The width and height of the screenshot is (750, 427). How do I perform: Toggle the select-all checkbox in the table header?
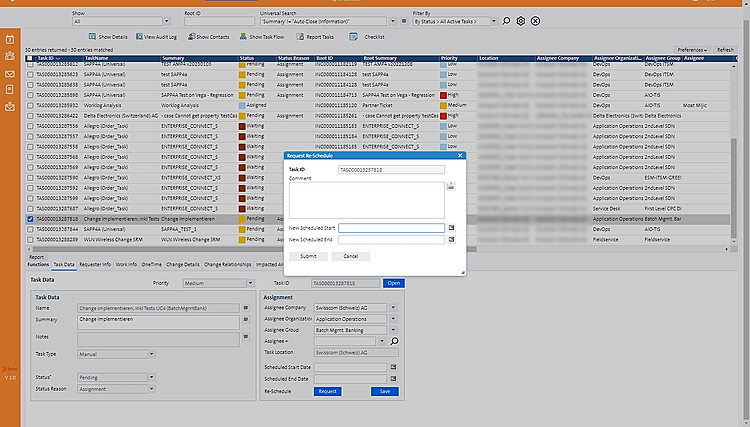[x=30, y=58]
